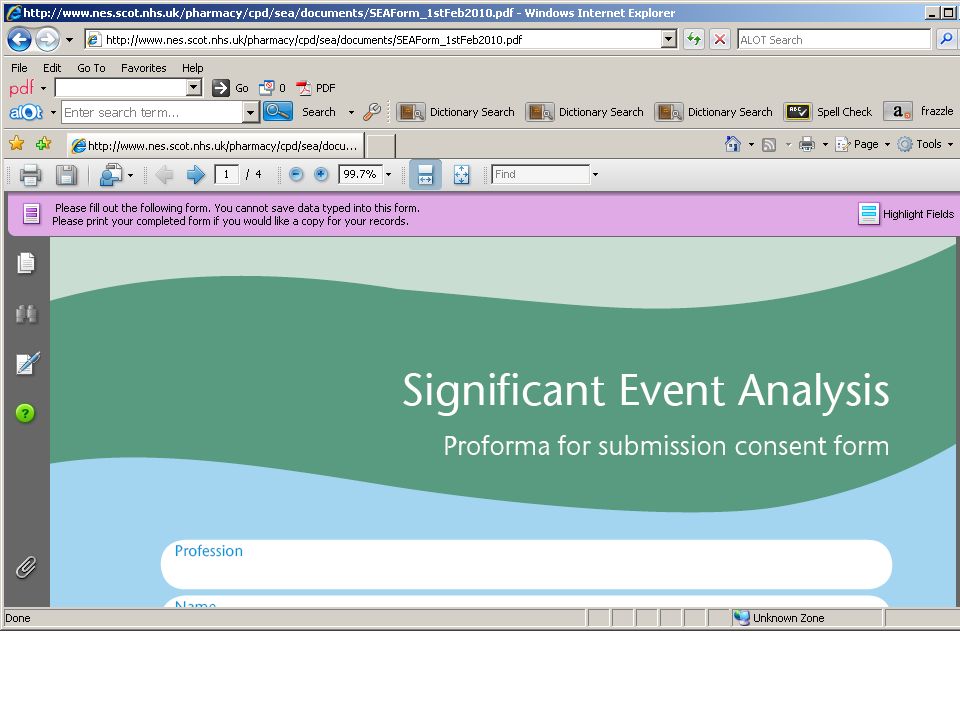
Task: Click the PDF Find text field
Action: click(541, 174)
